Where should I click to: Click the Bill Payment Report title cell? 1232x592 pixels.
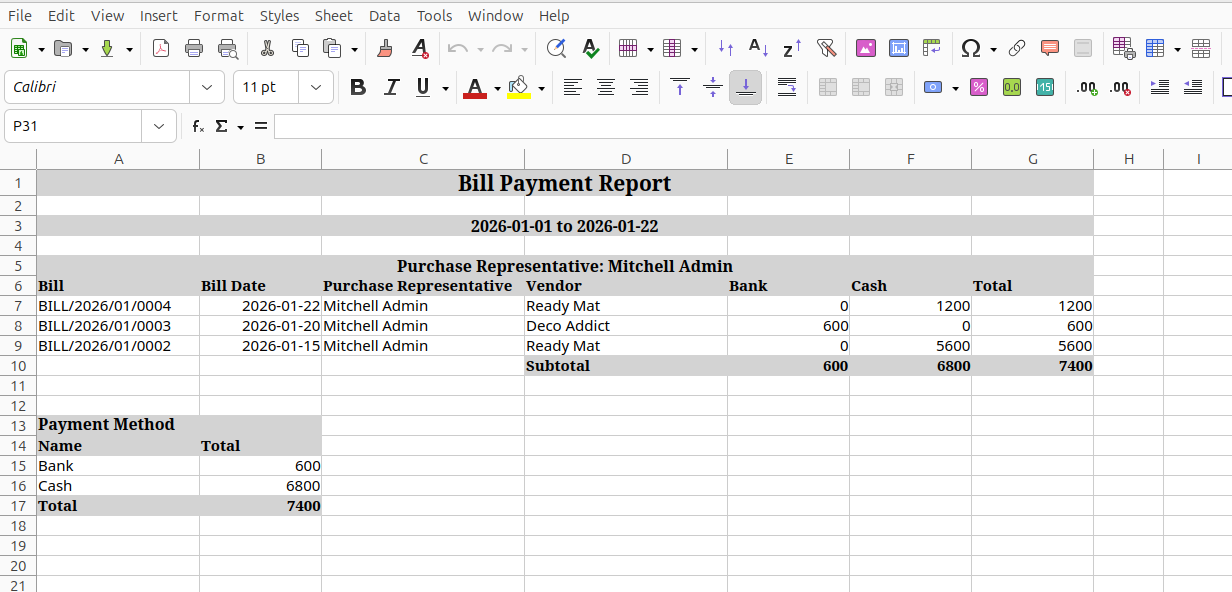[565, 183]
